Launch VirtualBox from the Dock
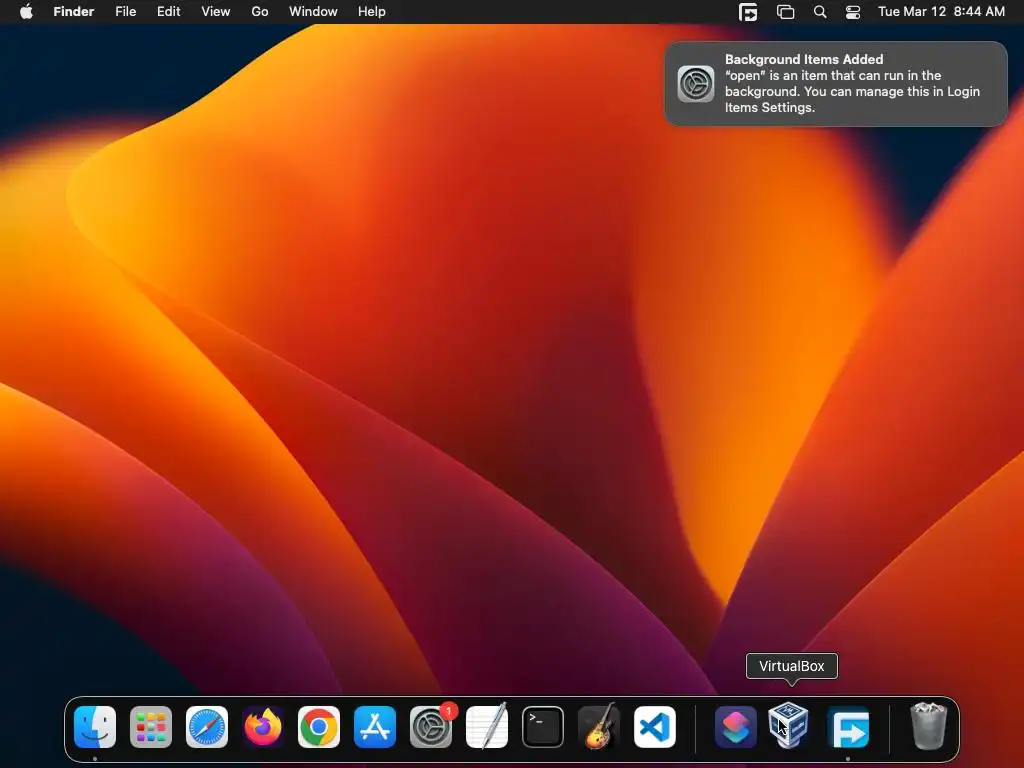This screenshot has height=768, width=1024. [789, 726]
